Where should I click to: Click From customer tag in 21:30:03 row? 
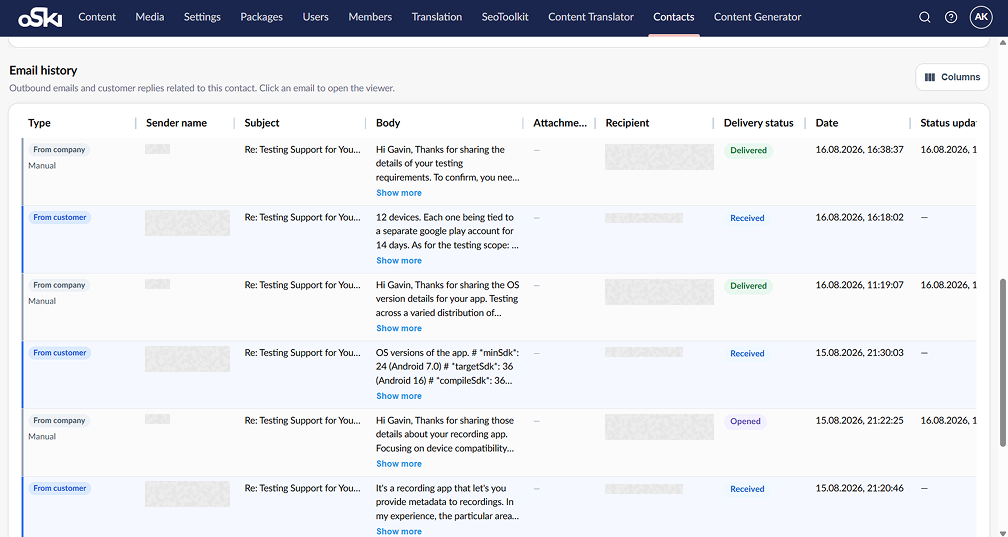(x=60, y=352)
